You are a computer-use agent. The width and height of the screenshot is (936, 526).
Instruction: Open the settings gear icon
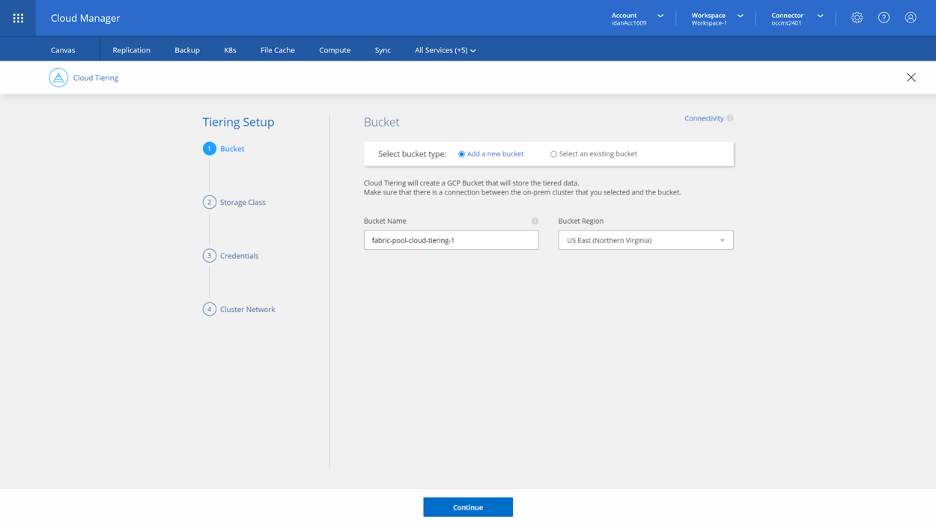[857, 18]
